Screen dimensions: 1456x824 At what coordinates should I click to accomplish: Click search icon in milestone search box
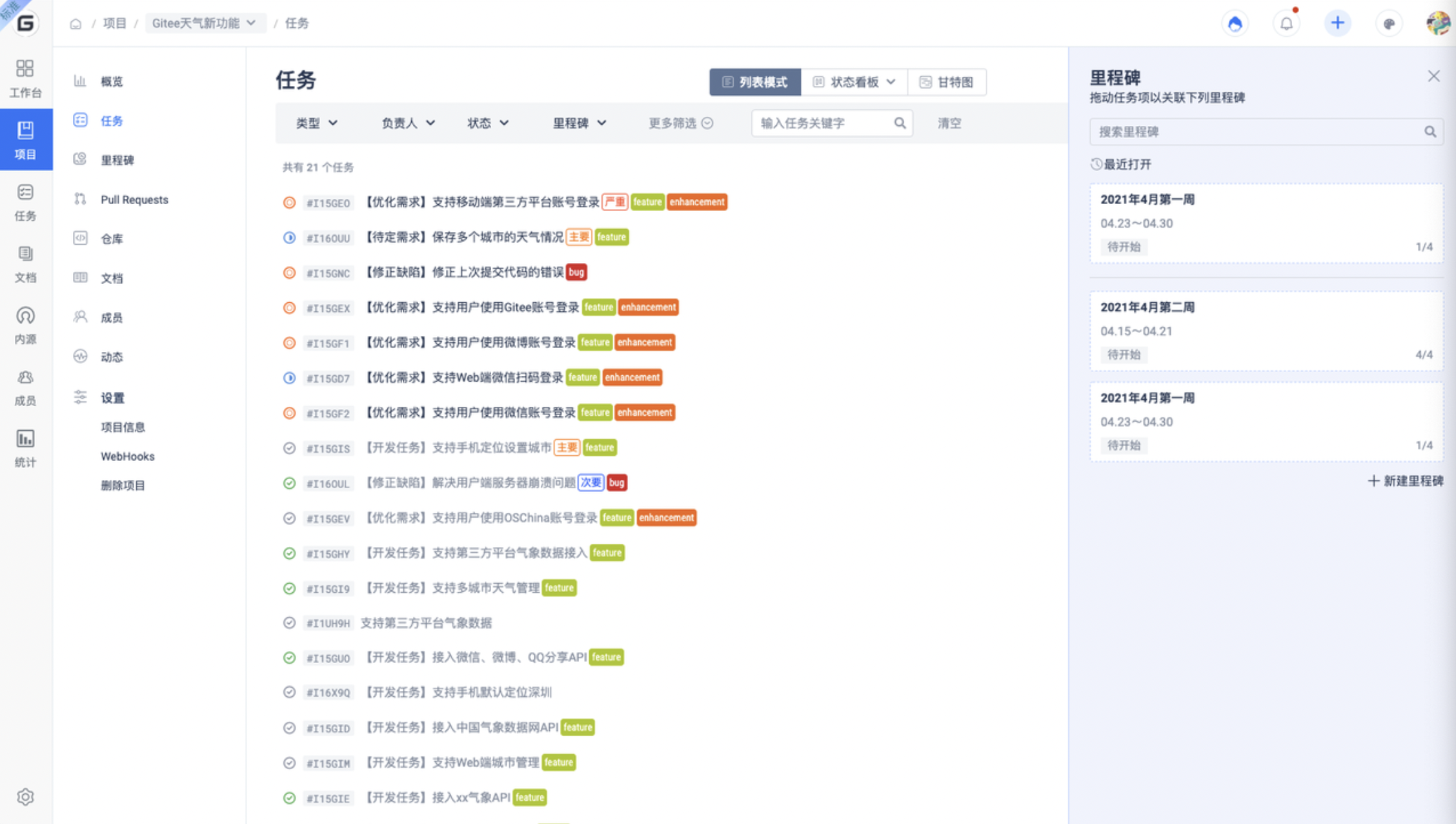[x=1430, y=132]
